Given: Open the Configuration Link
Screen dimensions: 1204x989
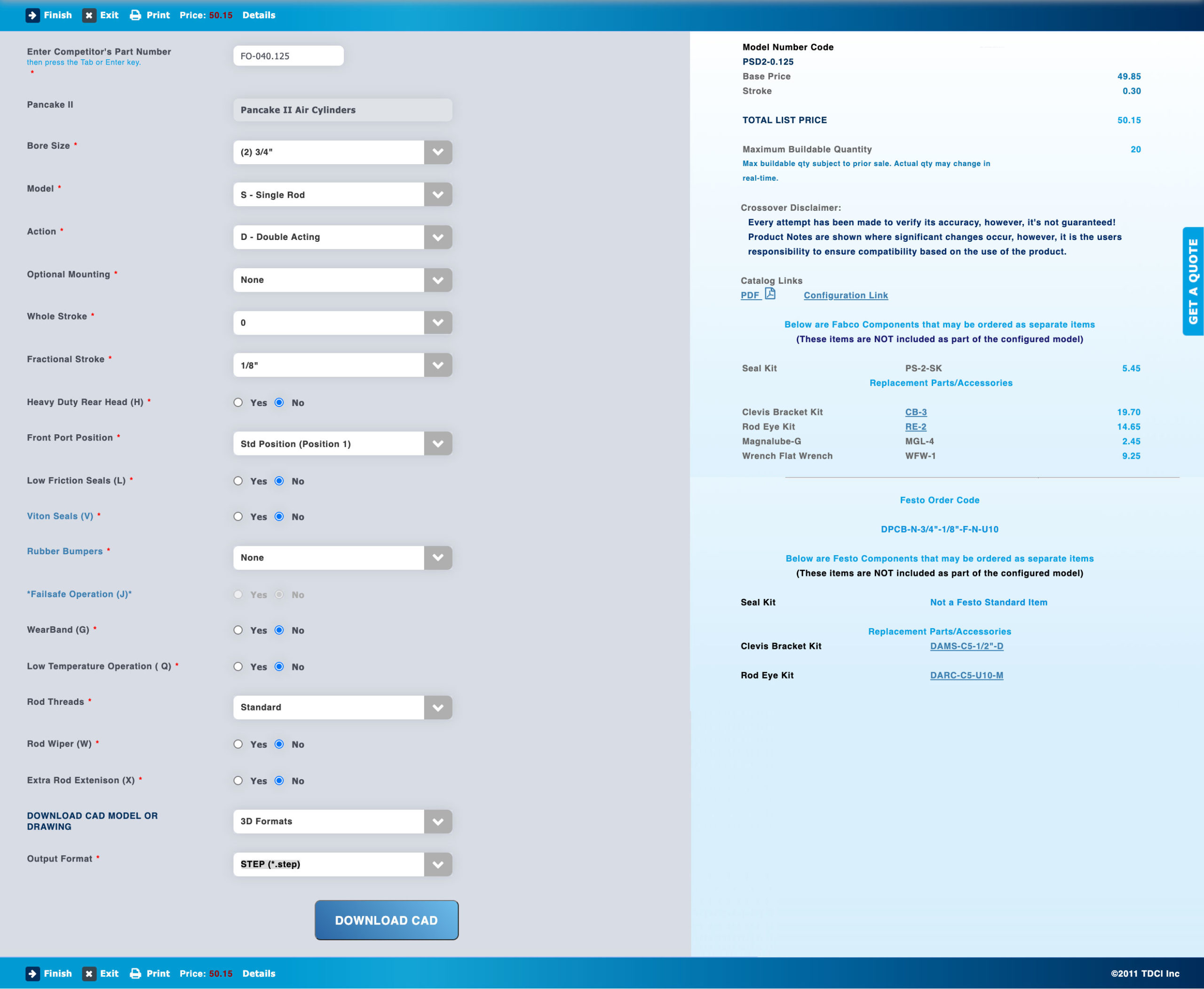Looking at the screenshot, I should coord(845,295).
